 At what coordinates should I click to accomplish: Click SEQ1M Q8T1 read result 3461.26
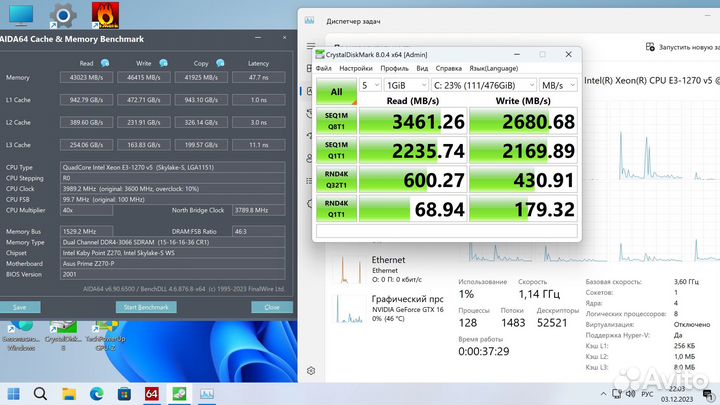pos(413,121)
